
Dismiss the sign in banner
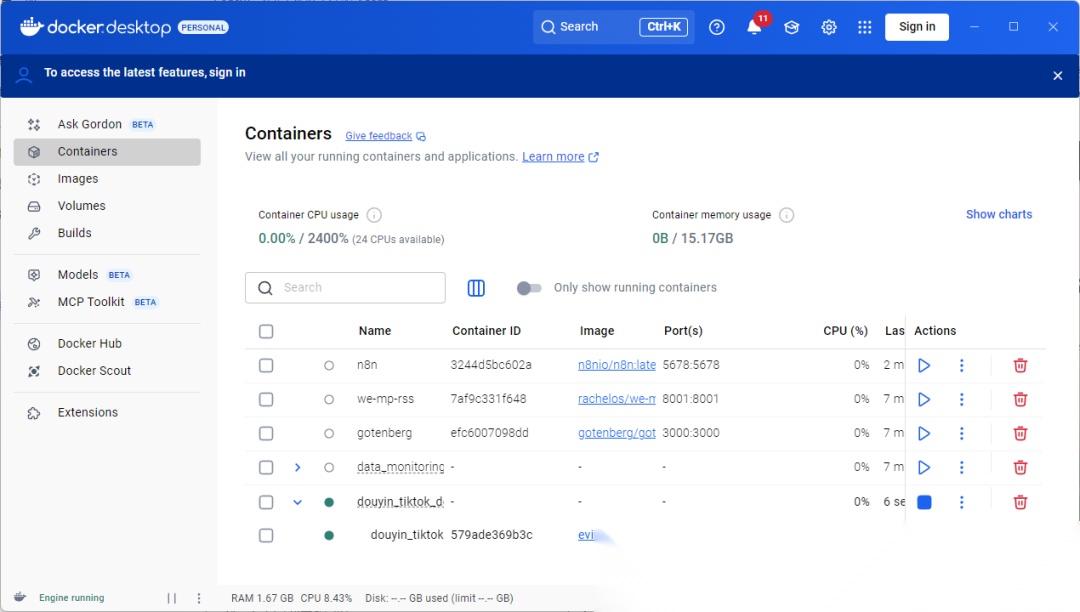point(1057,76)
